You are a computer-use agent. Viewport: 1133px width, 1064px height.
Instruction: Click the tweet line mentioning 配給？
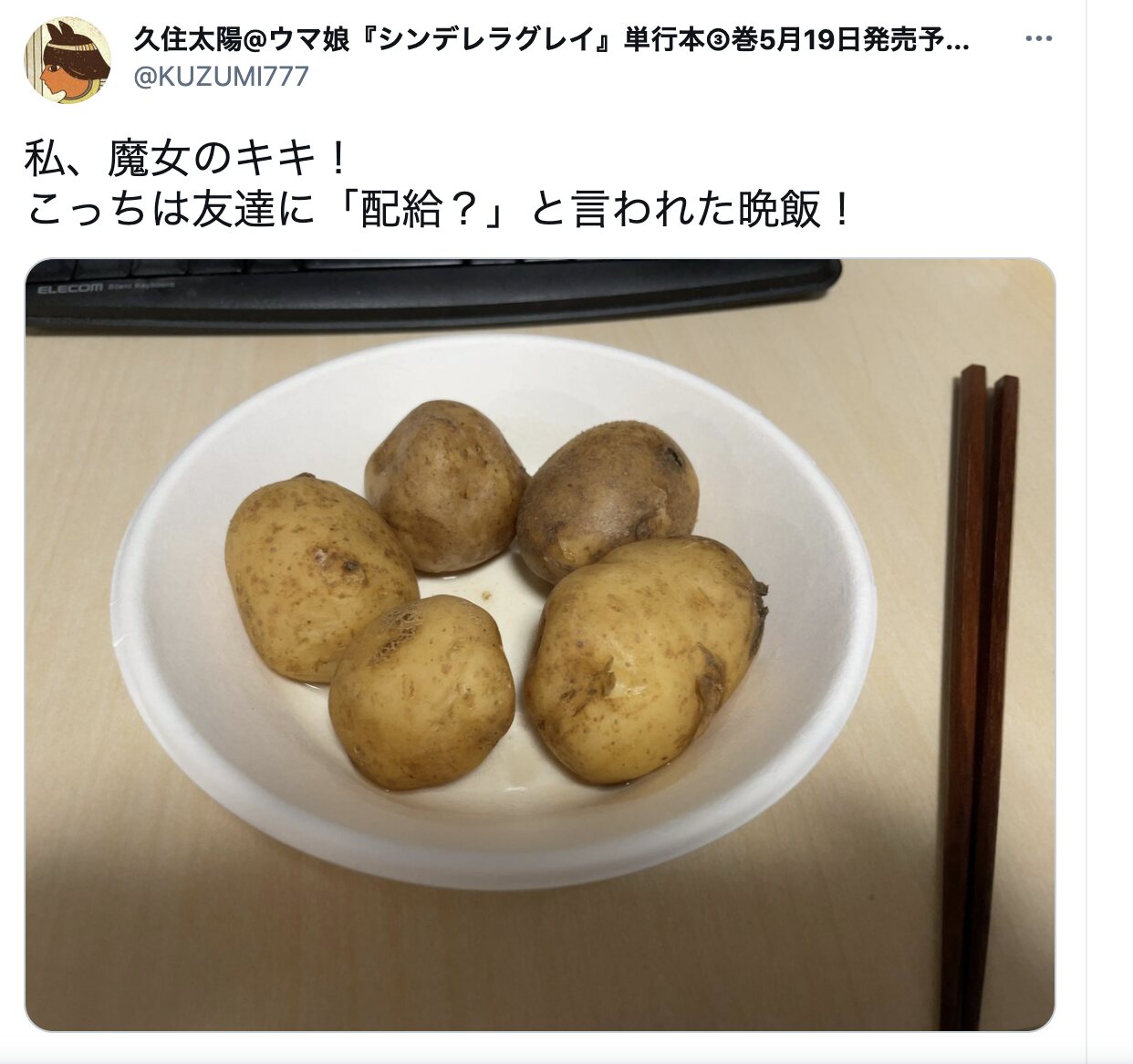click(439, 209)
